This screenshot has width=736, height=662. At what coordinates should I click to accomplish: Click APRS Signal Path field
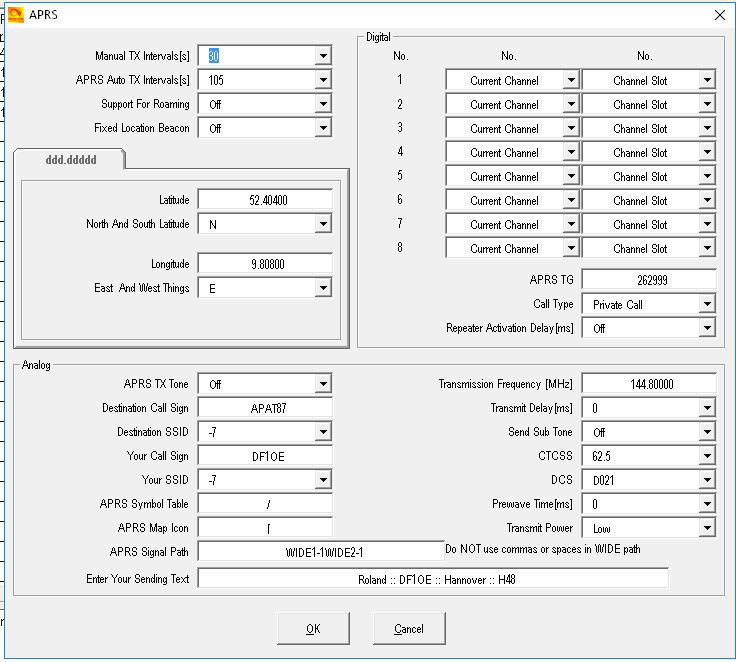pyautogui.click(x=321, y=552)
